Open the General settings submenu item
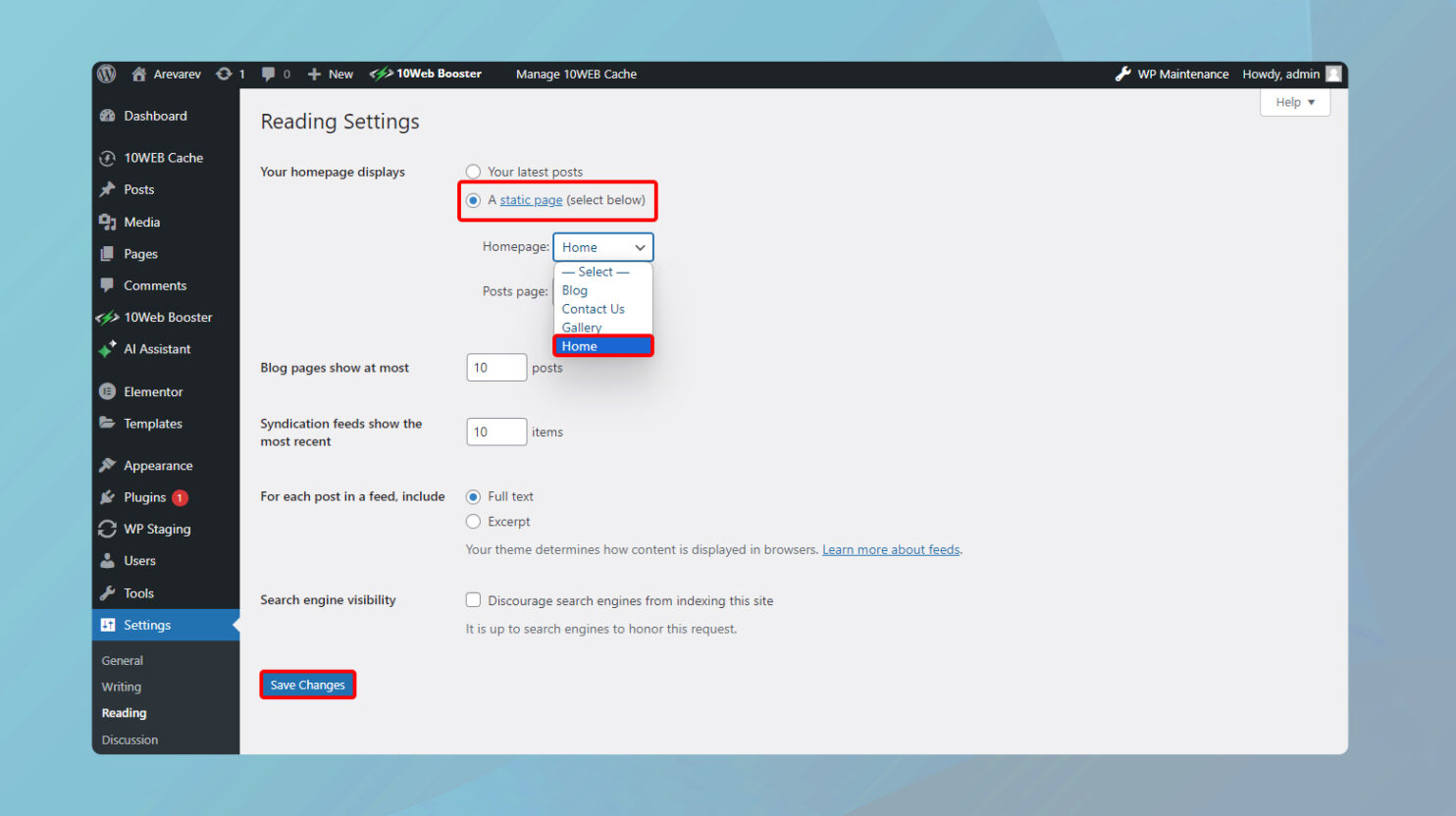The image size is (1456, 816). 123,660
